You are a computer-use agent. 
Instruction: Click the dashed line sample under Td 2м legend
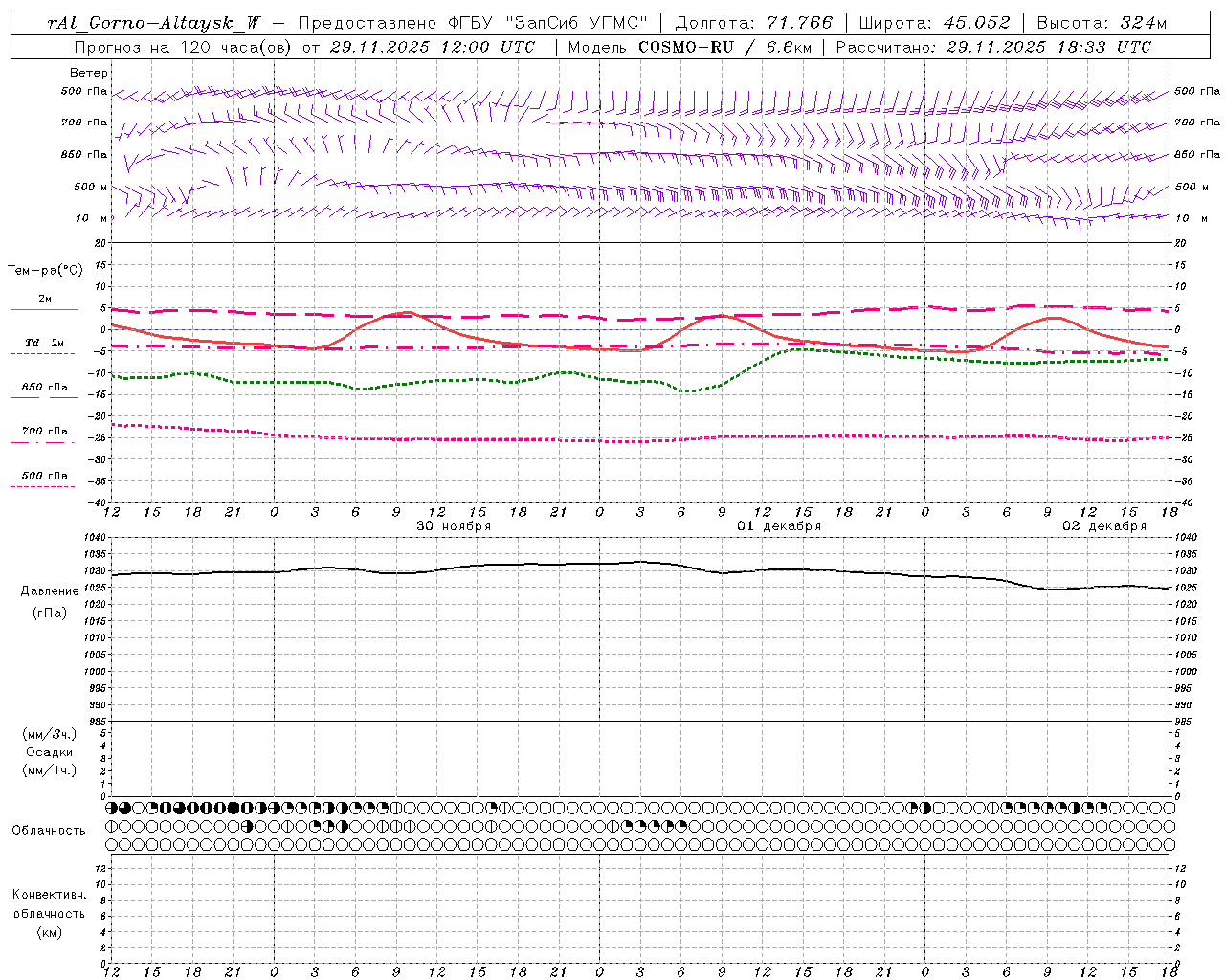click(x=43, y=354)
